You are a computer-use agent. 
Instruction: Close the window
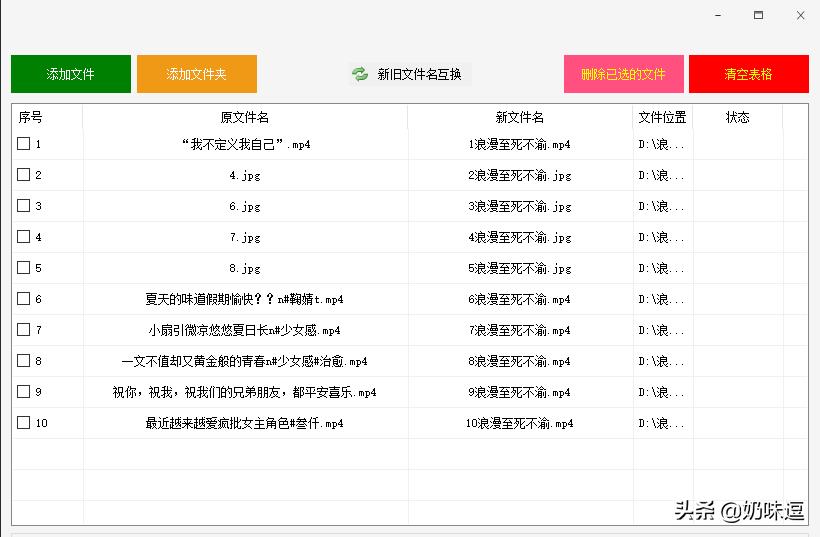(x=801, y=15)
